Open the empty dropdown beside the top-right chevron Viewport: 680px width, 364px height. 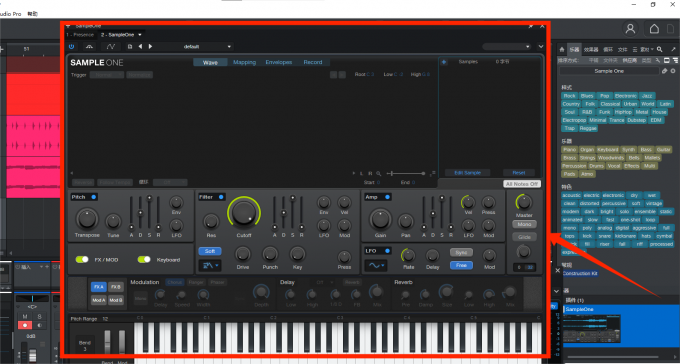[507, 46]
